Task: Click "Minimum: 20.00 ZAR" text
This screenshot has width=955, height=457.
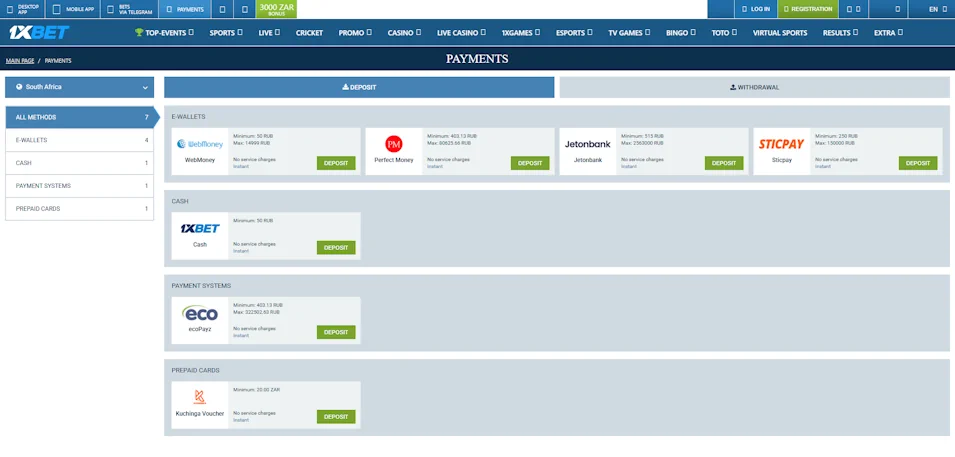Action: 256,389
